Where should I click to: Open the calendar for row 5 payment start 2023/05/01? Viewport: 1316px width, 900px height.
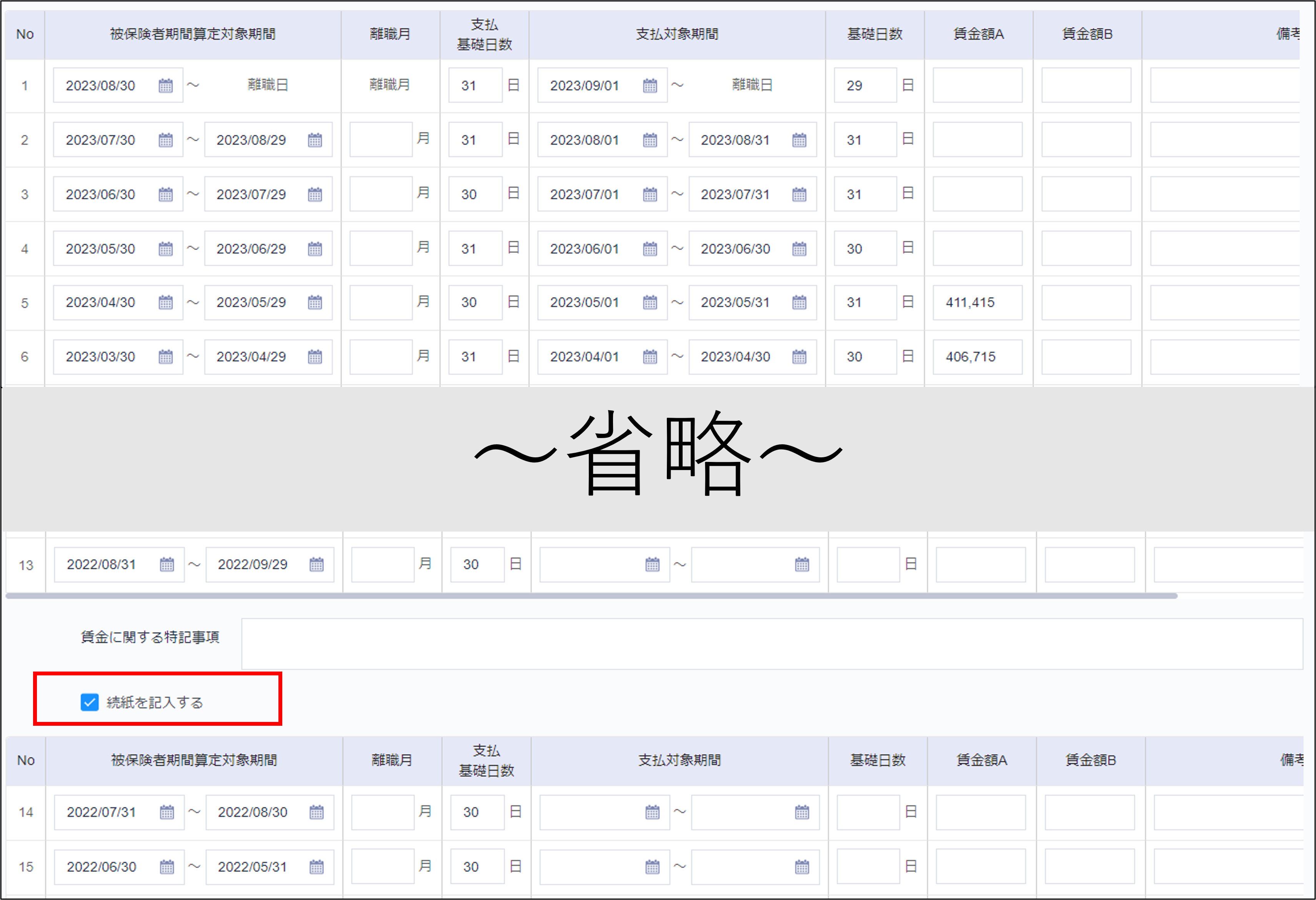click(650, 302)
